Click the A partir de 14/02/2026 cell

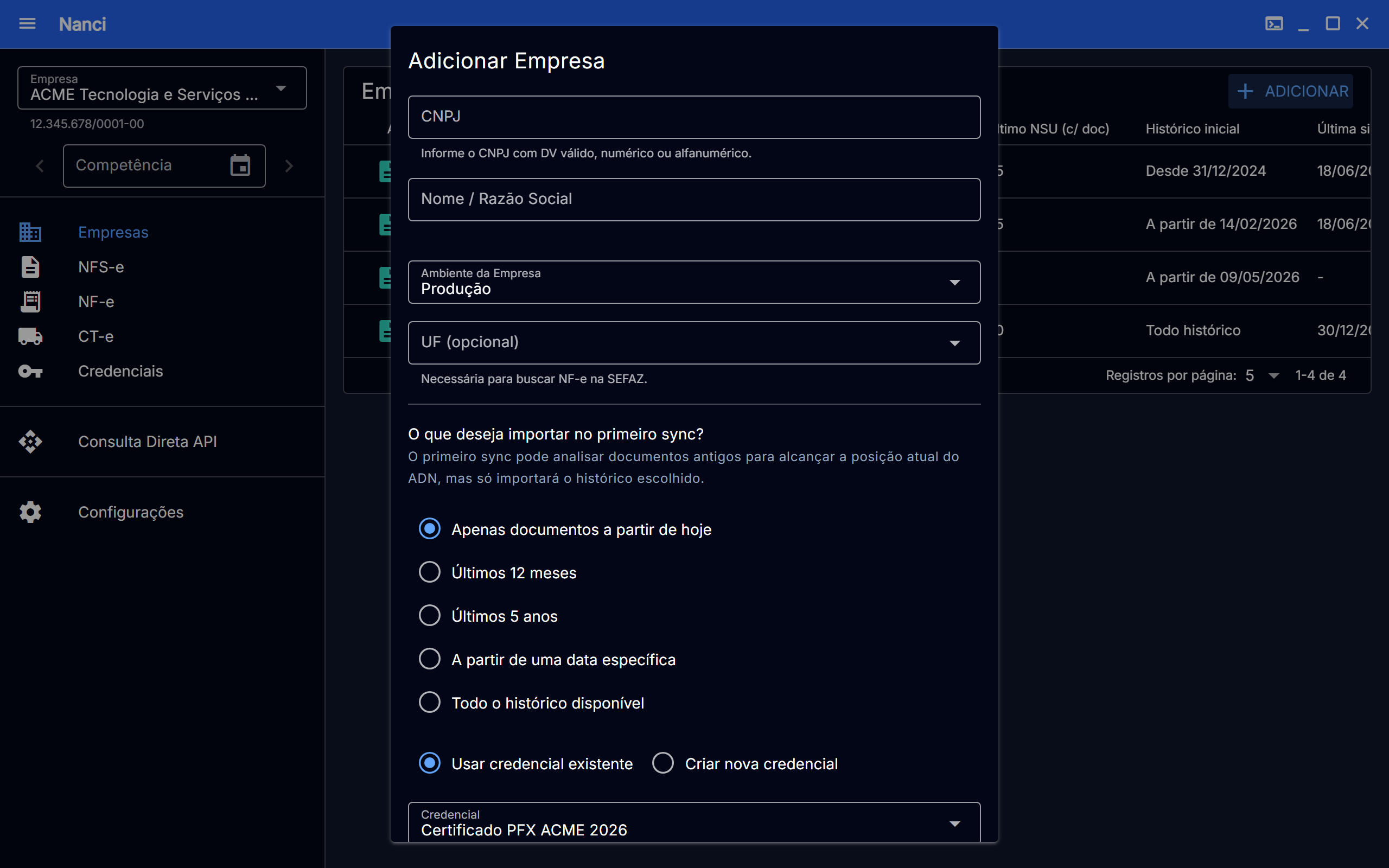(1221, 224)
